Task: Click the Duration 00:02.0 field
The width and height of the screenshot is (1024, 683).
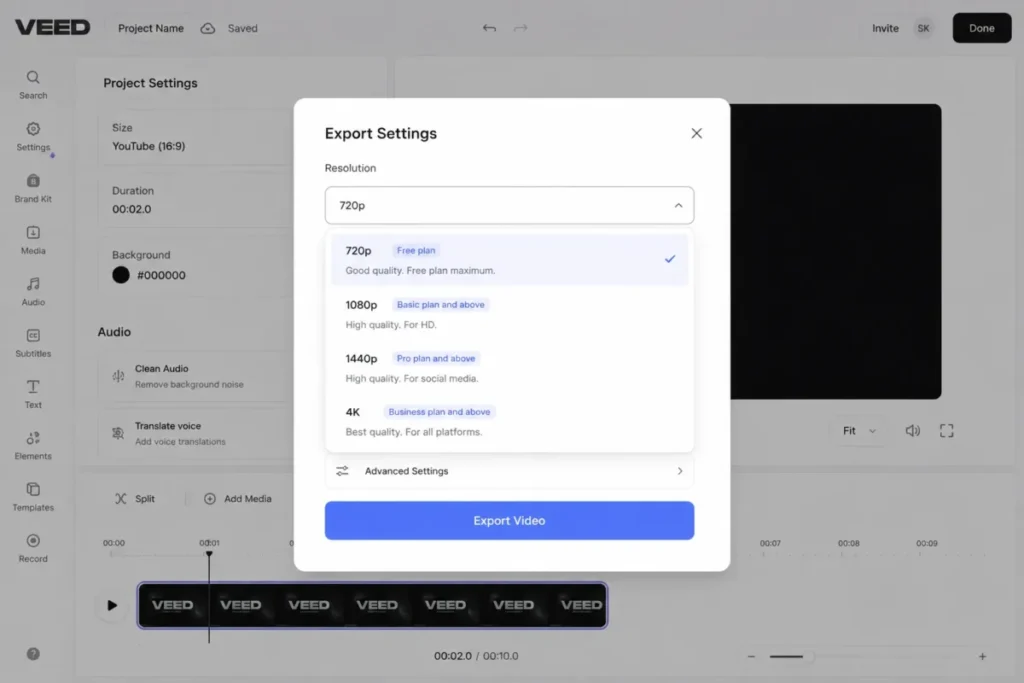Action: [x=196, y=200]
